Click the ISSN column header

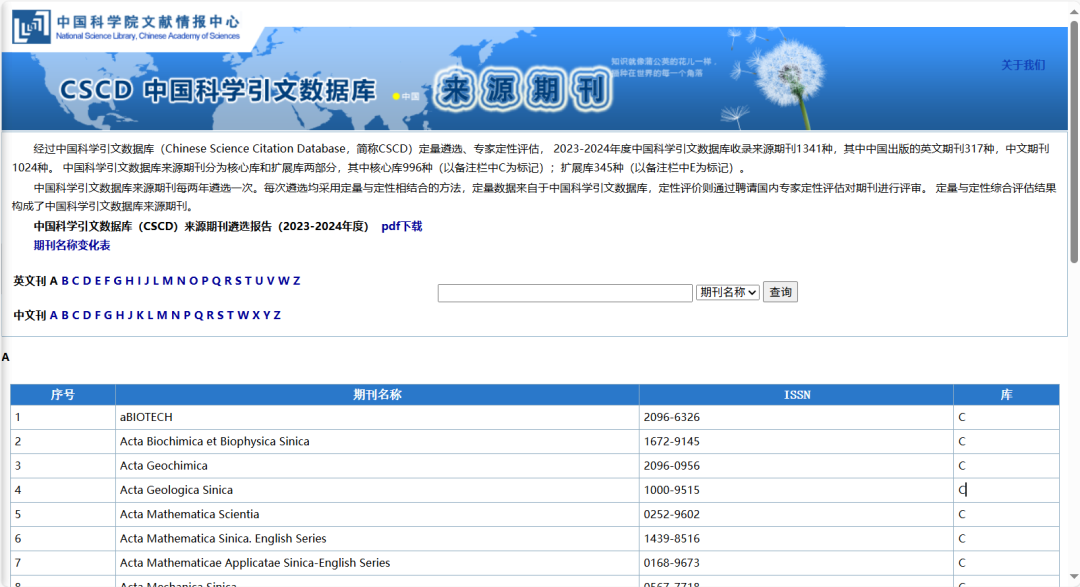tap(797, 394)
